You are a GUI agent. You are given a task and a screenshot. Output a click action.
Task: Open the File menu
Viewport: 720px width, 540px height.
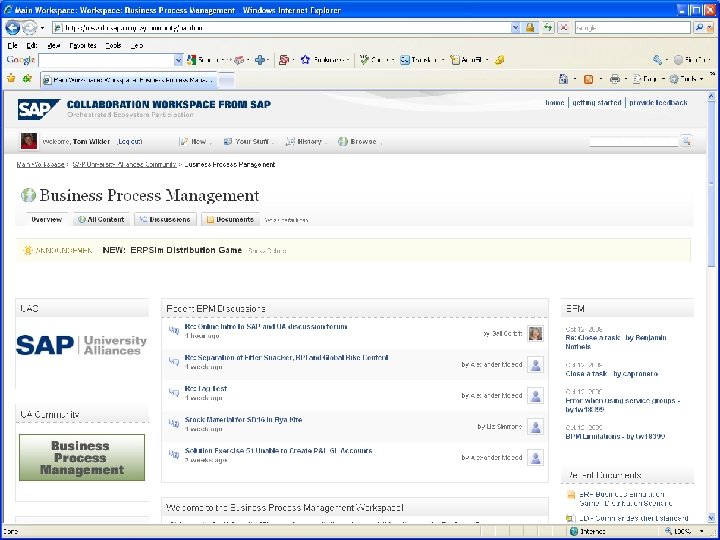click(12, 45)
